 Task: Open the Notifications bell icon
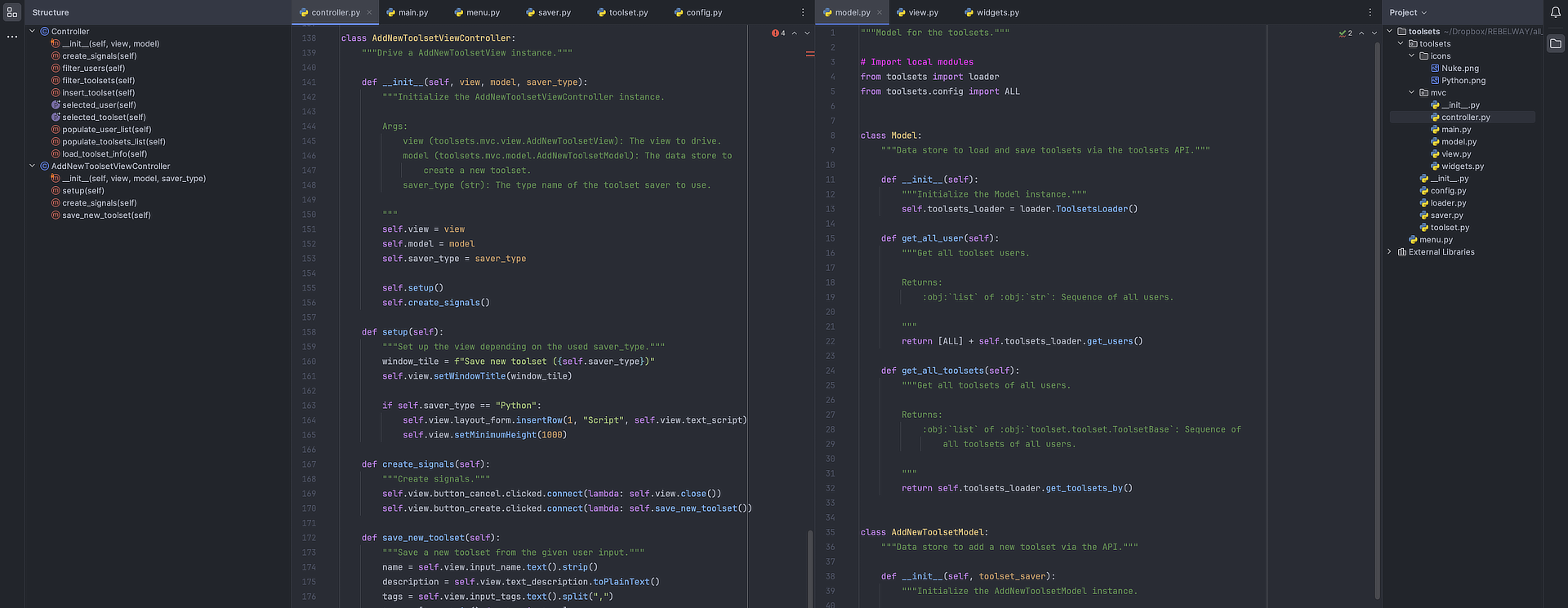coord(1556,12)
